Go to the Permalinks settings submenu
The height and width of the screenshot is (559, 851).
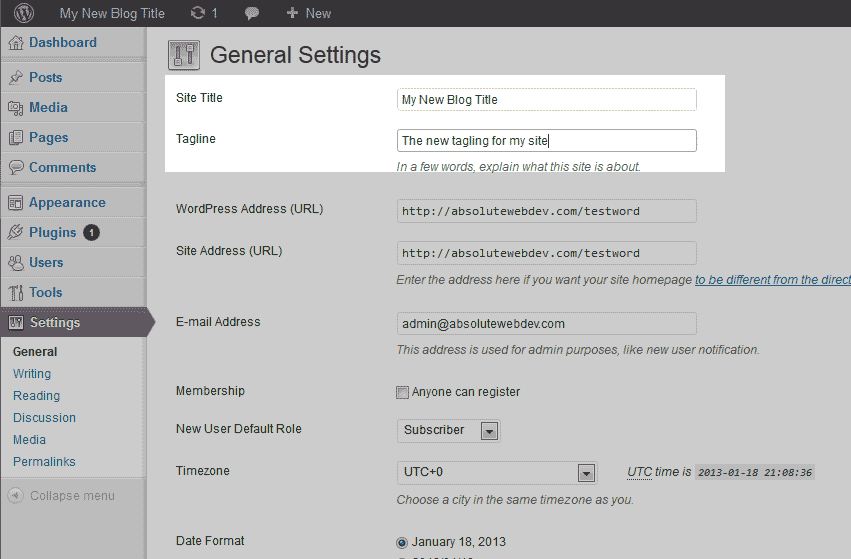45,462
